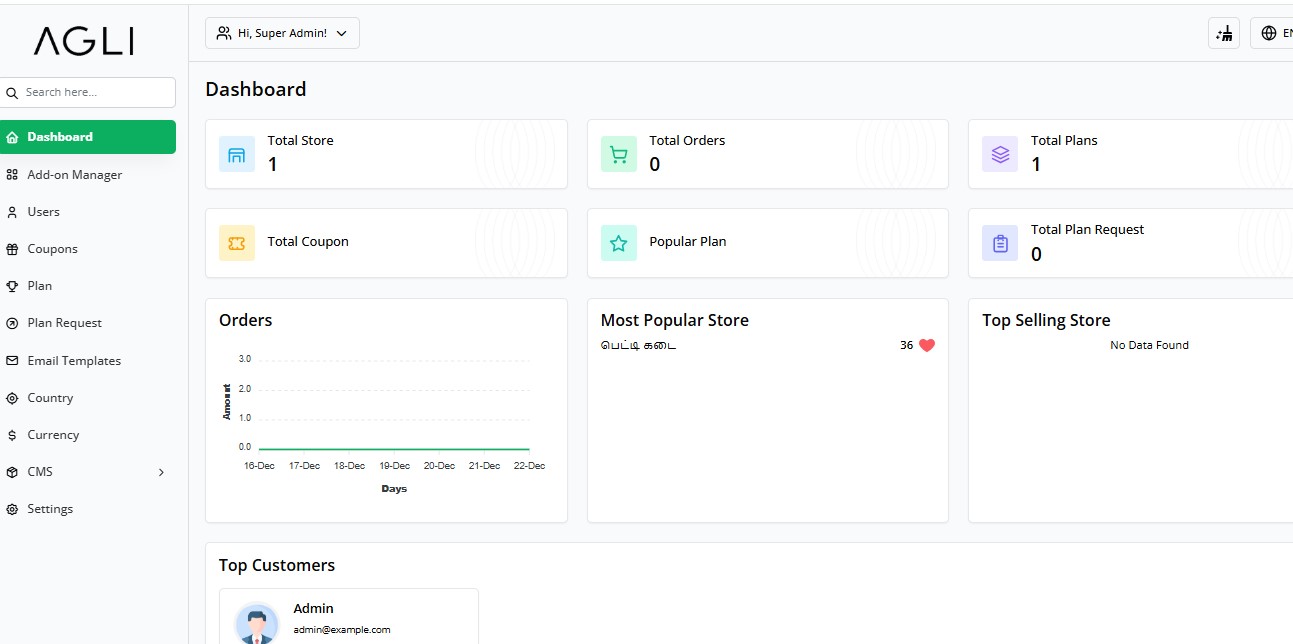Open the Hi, Super Admin! dropdown
This screenshot has height=644, width=1293.
tap(282, 33)
